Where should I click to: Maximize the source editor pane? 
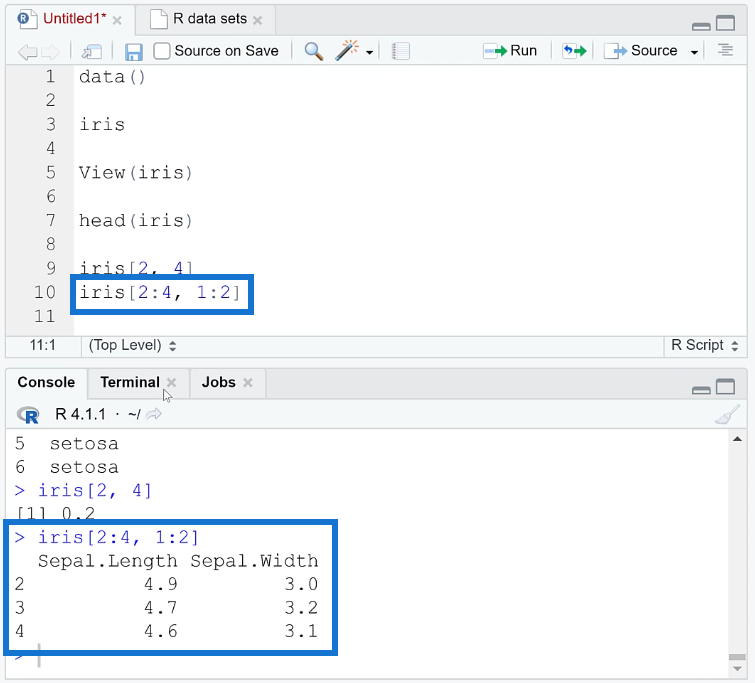tap(725, 23)
